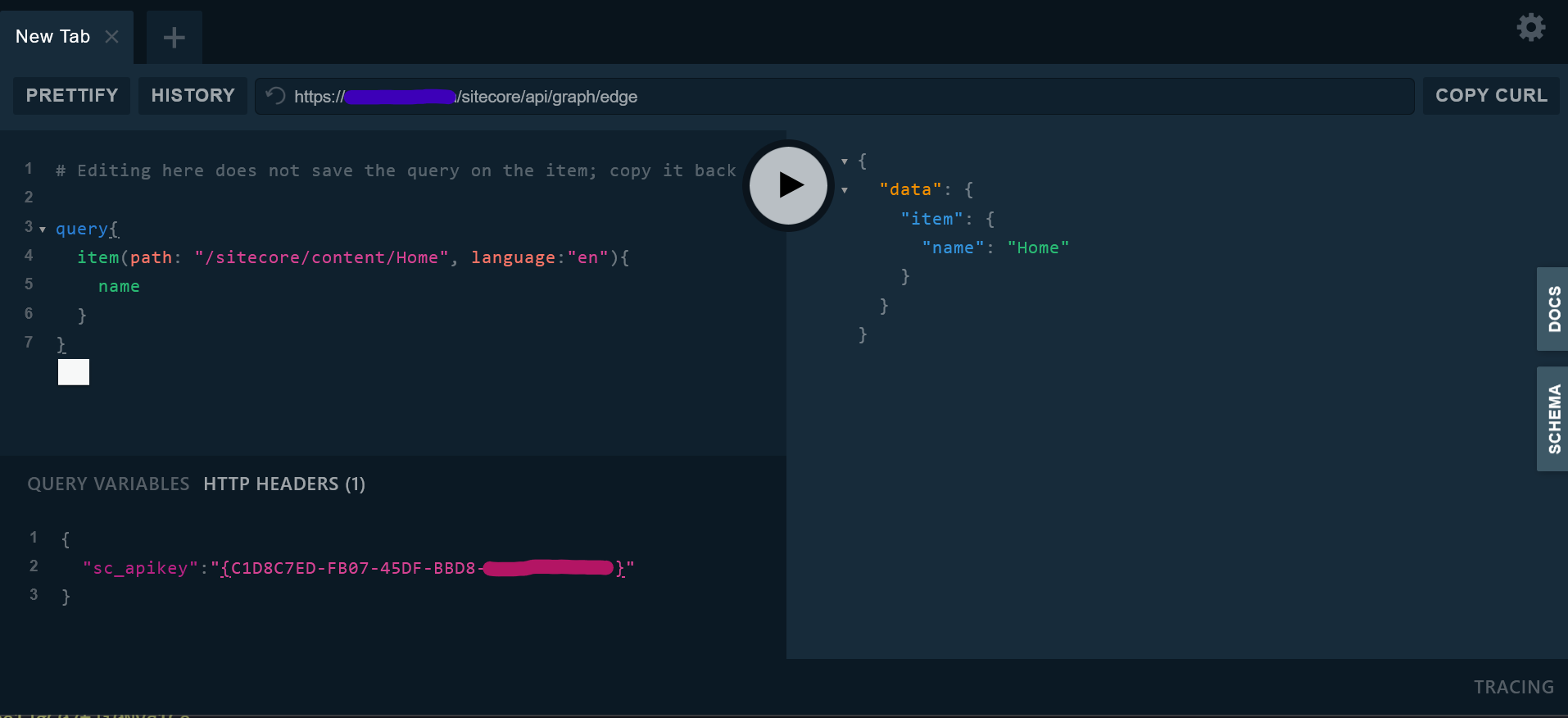Viewport: 1568px width, 718px height.
Task: Open the DOCS side panel
Action: coord(1552,309)
